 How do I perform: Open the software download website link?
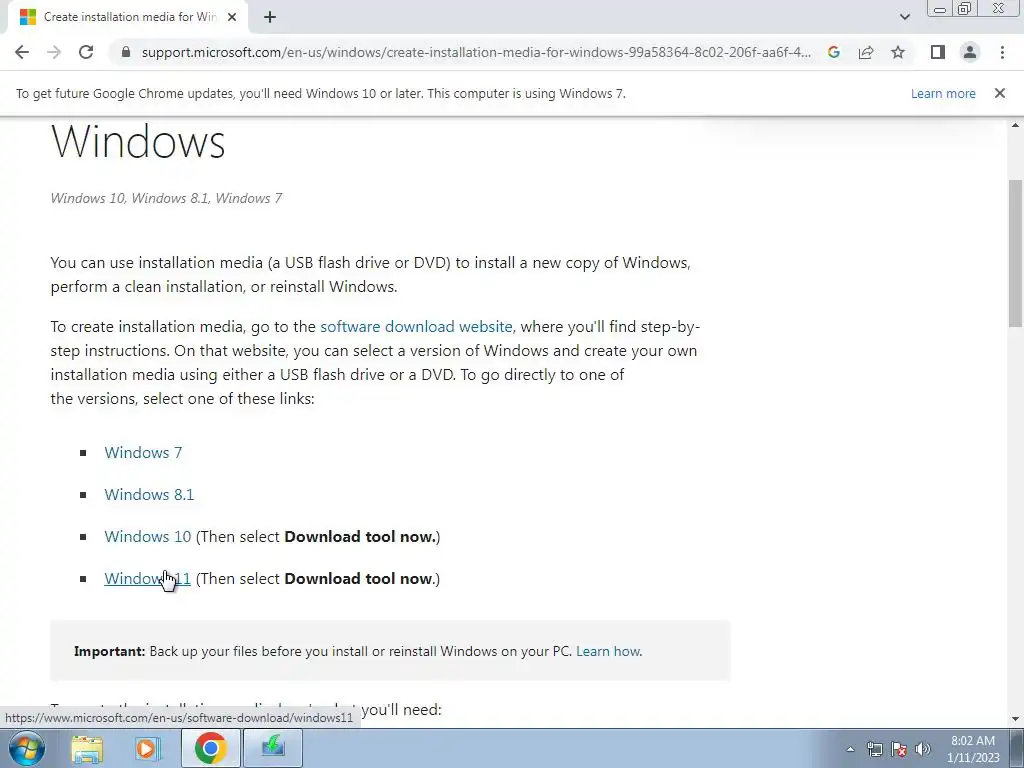417,327
